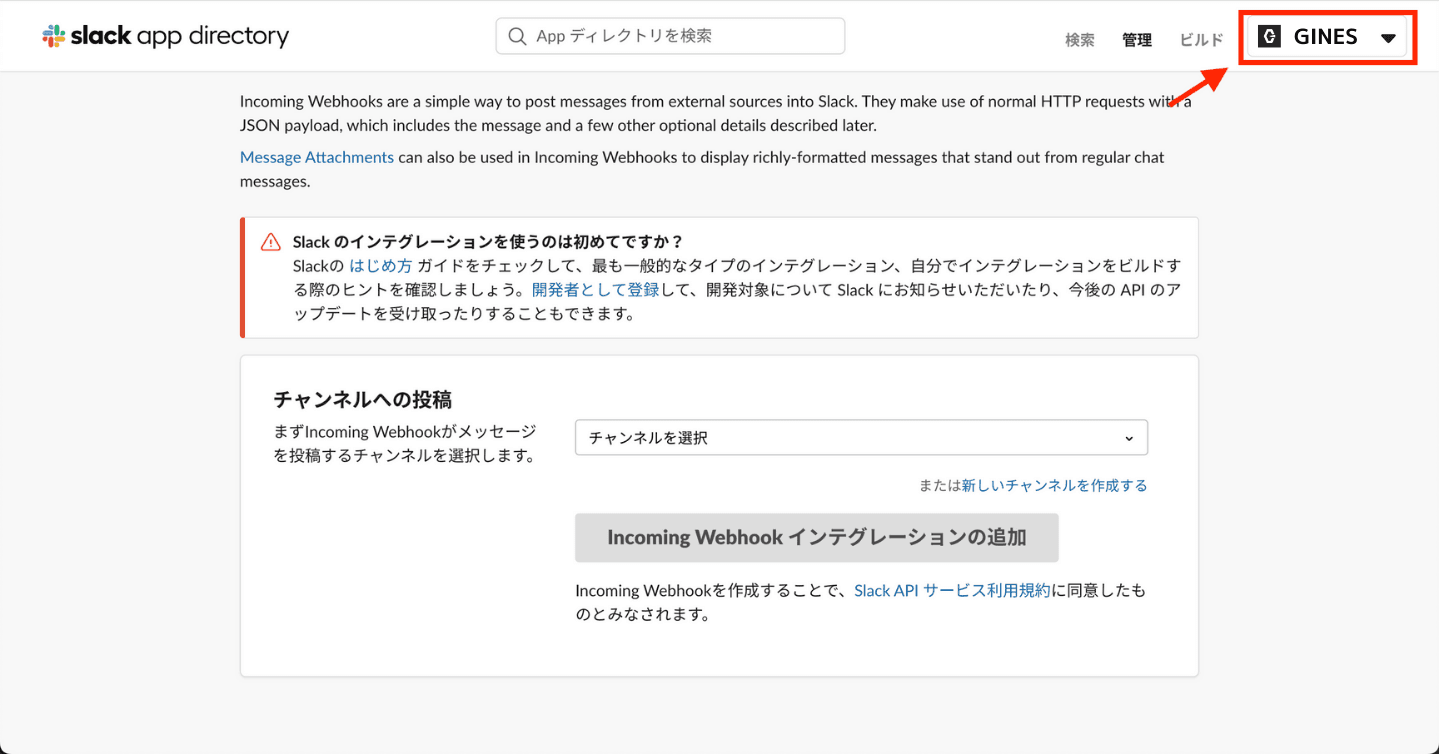Click 新しいチャンネルを作成する link
This screenshot has height=755, width=1440.
(1054, 485)
